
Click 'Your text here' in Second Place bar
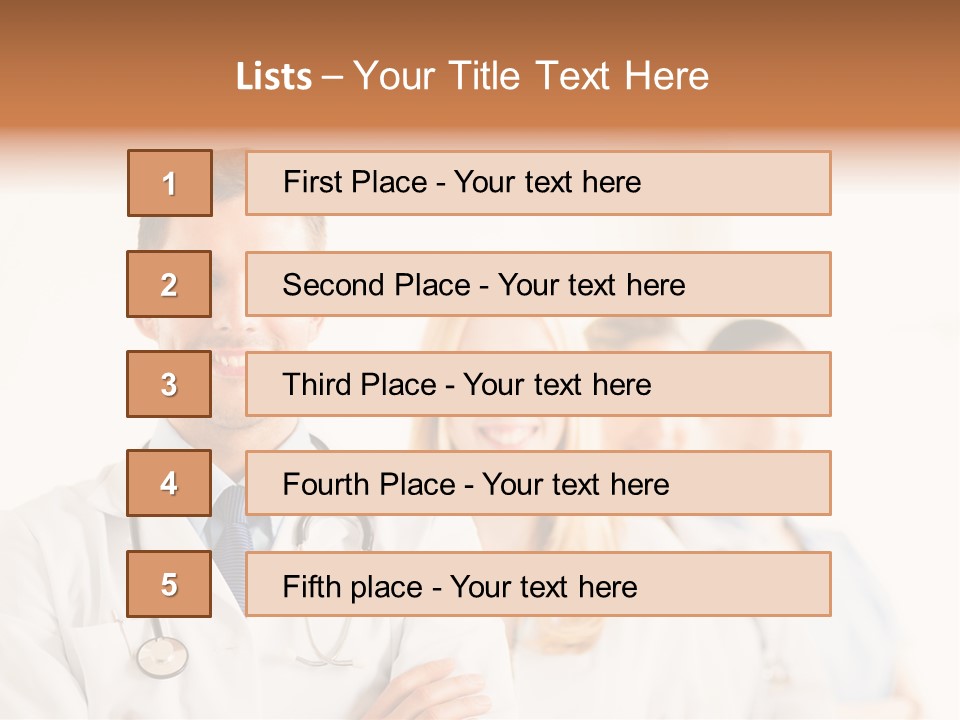pos(591,285)
